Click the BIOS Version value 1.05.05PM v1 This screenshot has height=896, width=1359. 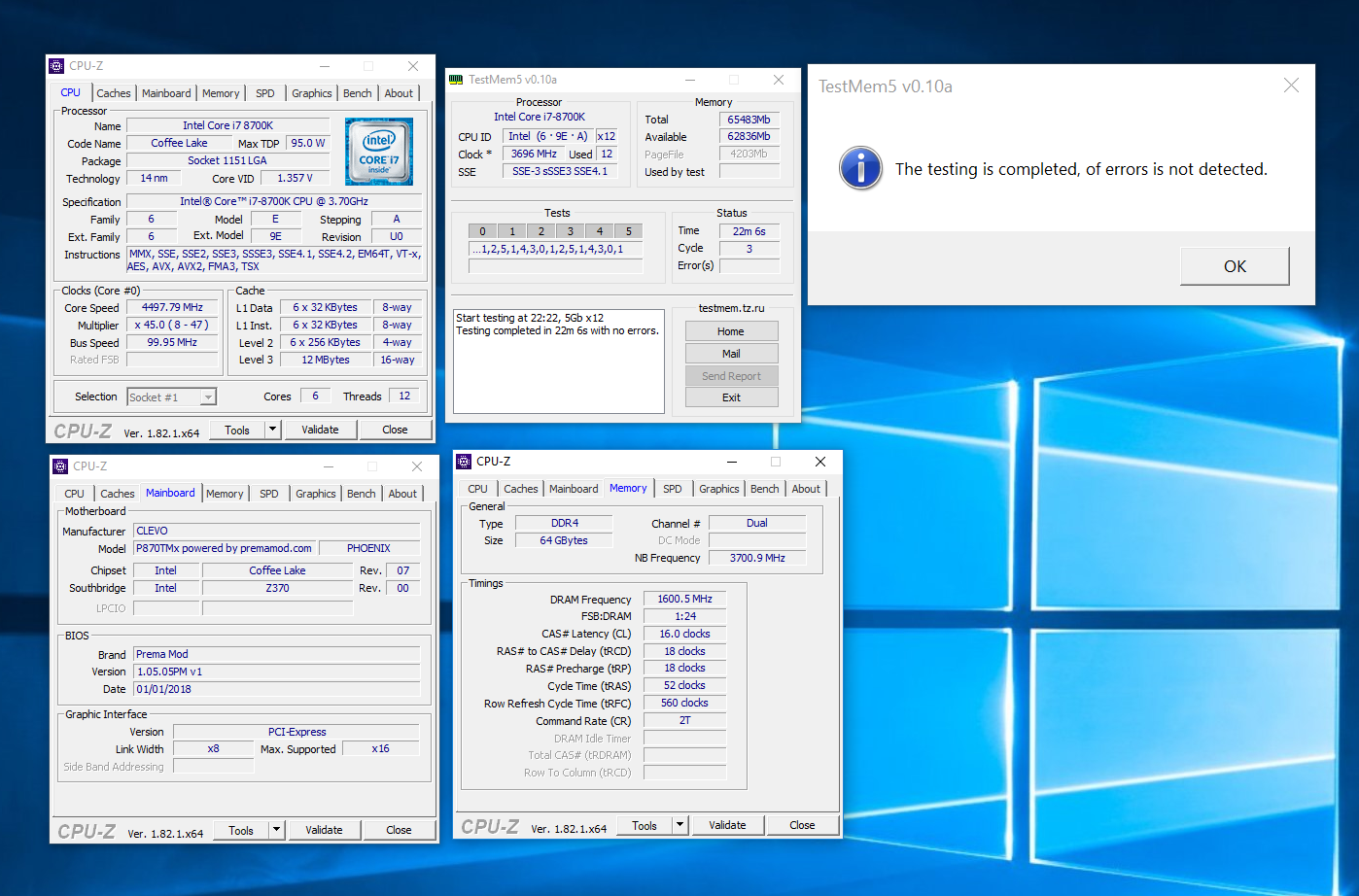tap(277, 672)
